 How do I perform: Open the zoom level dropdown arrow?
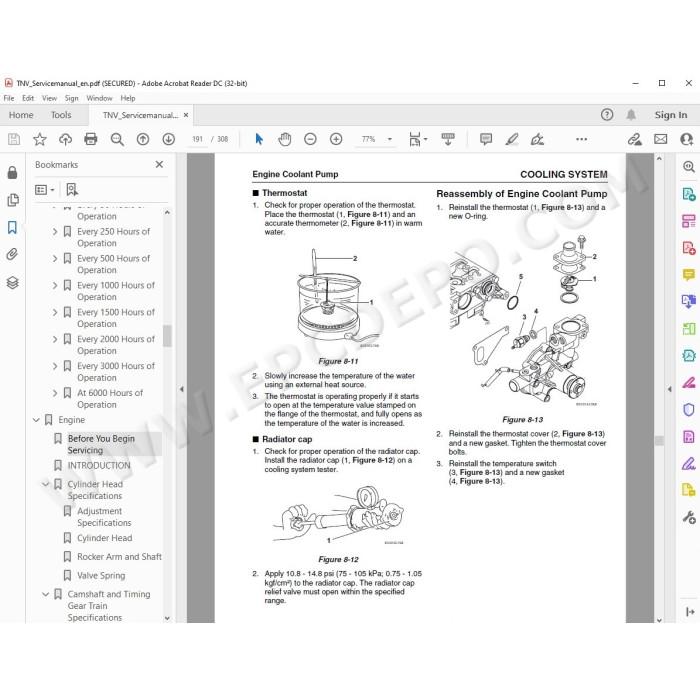pyautogui.click(x=390, y=139)
